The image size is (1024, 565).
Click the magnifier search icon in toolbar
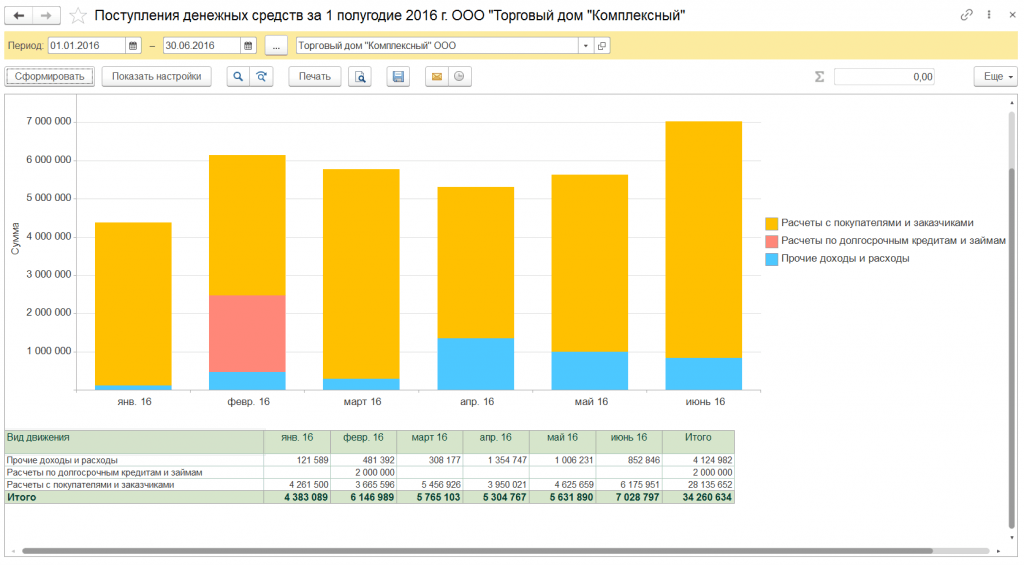click(x=238, y=77)
